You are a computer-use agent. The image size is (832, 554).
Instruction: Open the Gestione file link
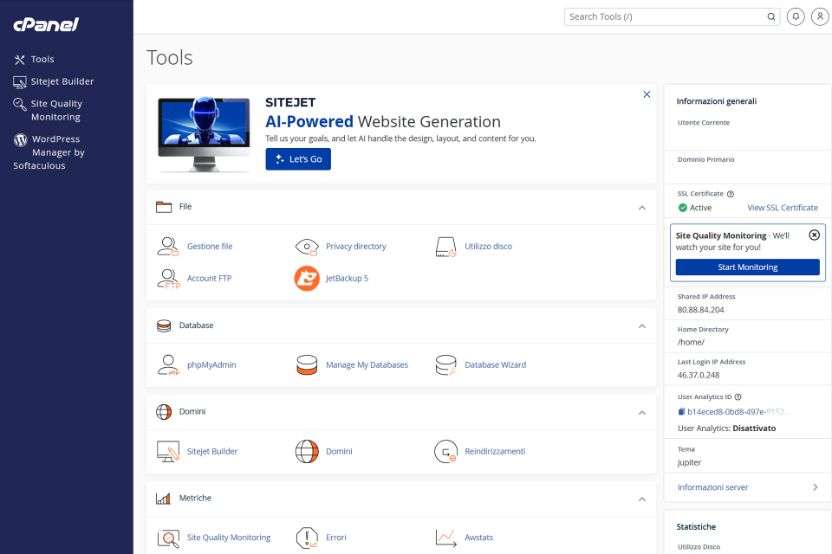[x=210, y=246]
